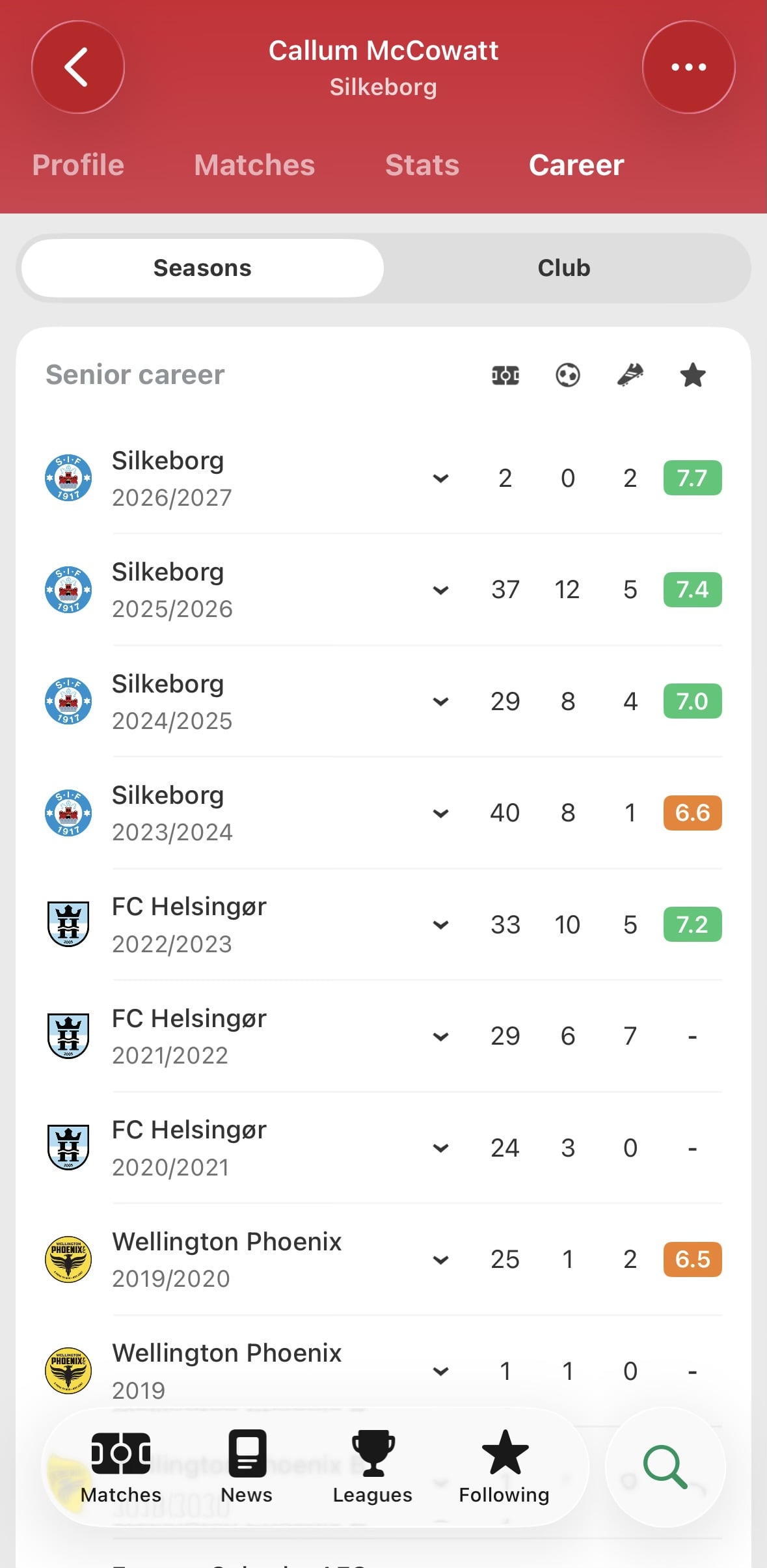Image resolution: width=767 pixels, height=1568 pixels.
Task: Expand Silkeborg 2023/2024 season chevron
Action: click(441, 814)
